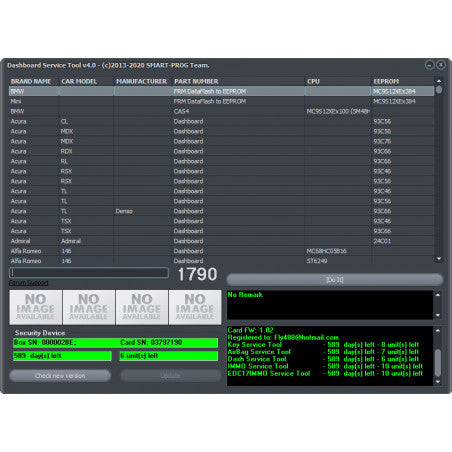Open the Forum Support link

tap(29, 283)
